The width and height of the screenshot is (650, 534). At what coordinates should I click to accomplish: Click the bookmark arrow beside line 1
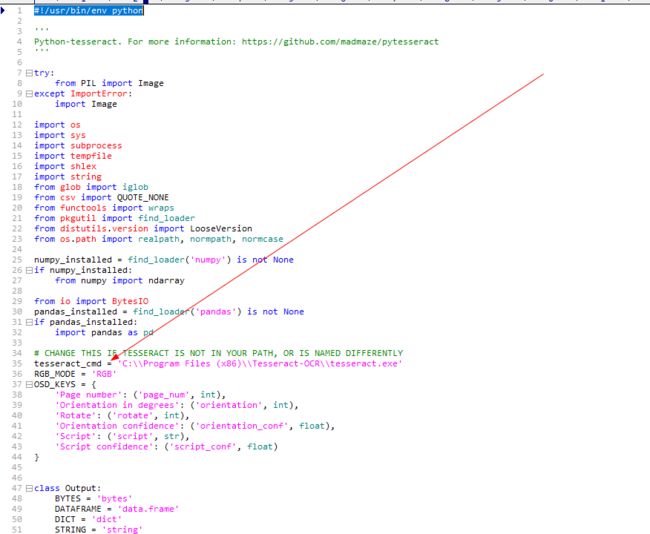3,10
